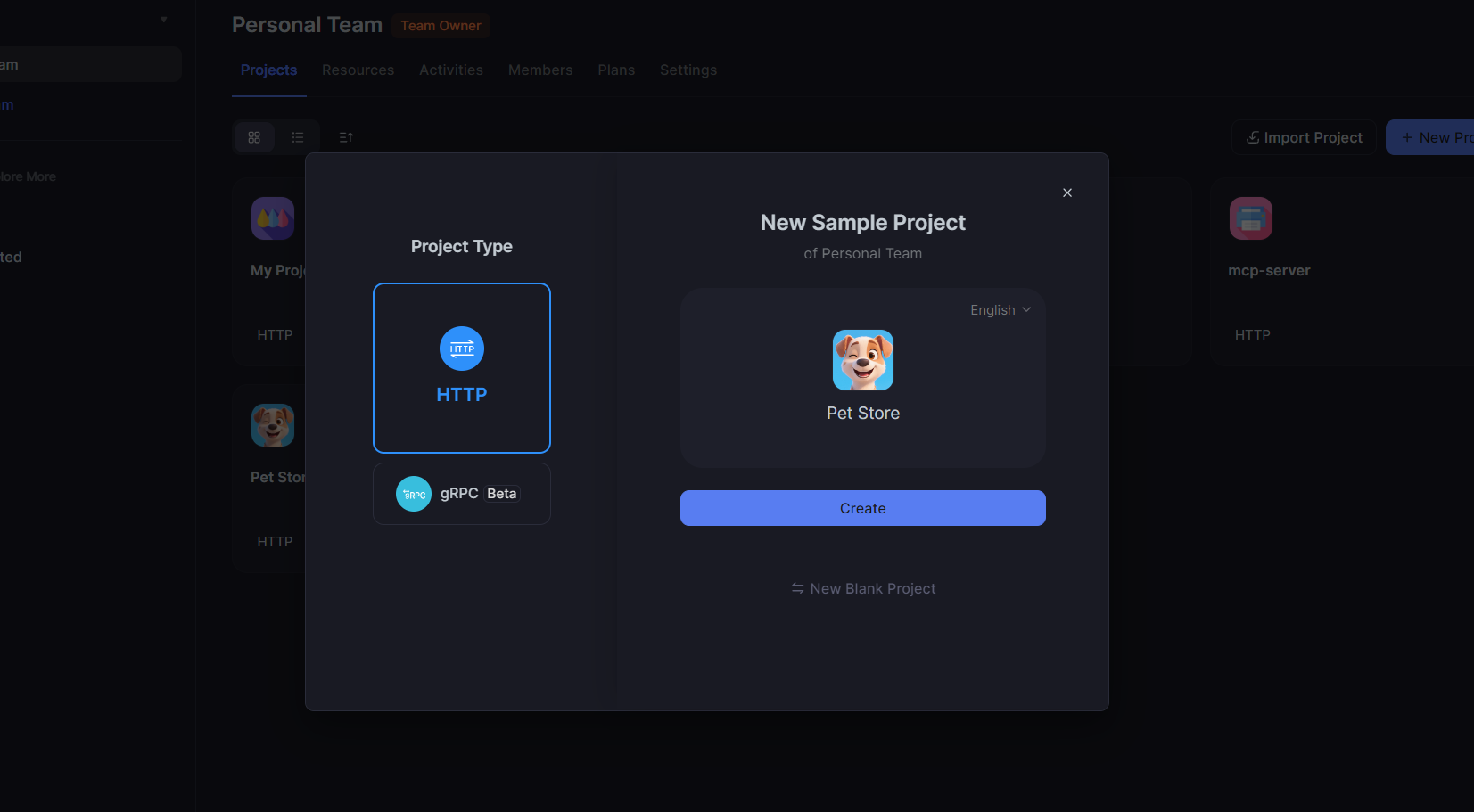The image size is (1474, 812).
Task: Click the Team Owner badge
Action: tap(441, 26)
